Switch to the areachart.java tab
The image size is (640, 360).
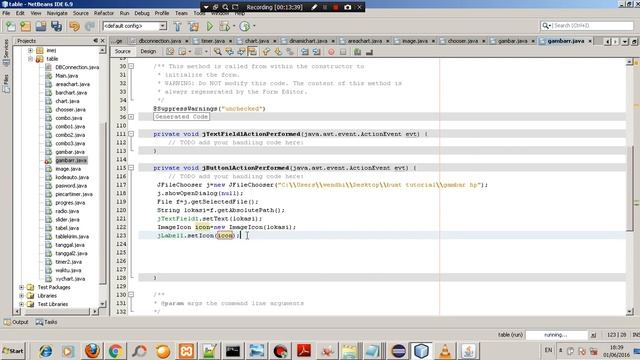[364, 41]
